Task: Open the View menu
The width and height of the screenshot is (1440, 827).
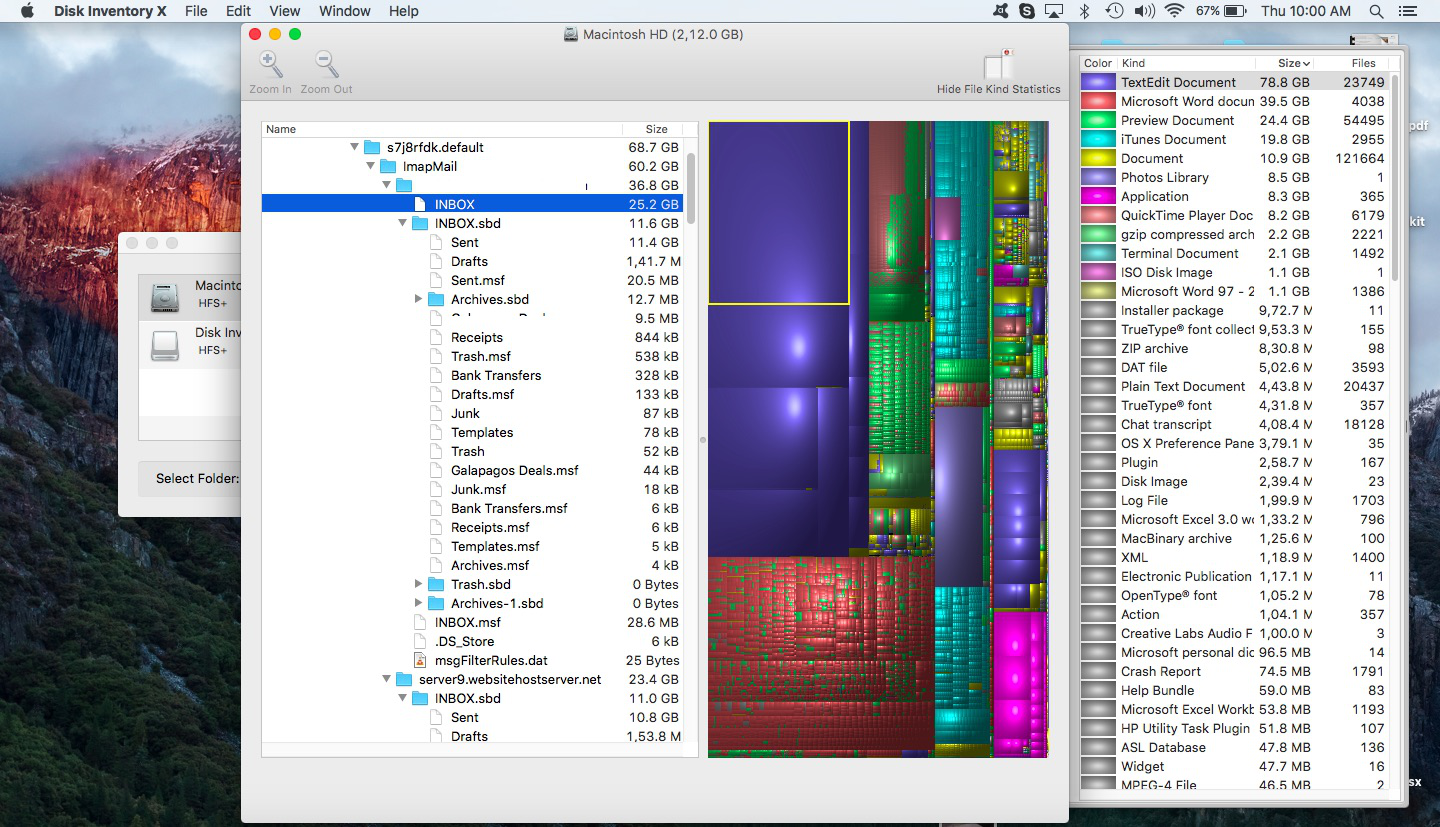Action: 284,11
